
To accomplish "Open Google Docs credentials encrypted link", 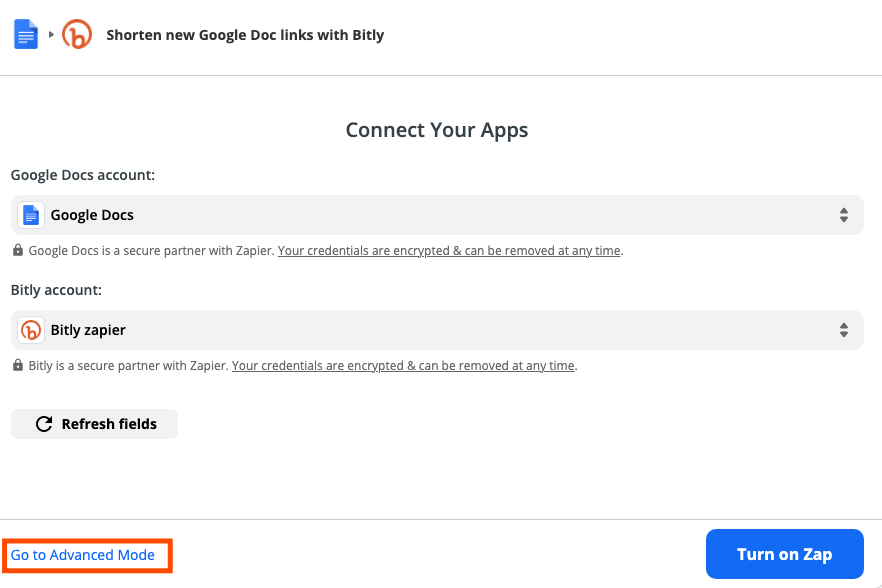I will tap(449, 250).
